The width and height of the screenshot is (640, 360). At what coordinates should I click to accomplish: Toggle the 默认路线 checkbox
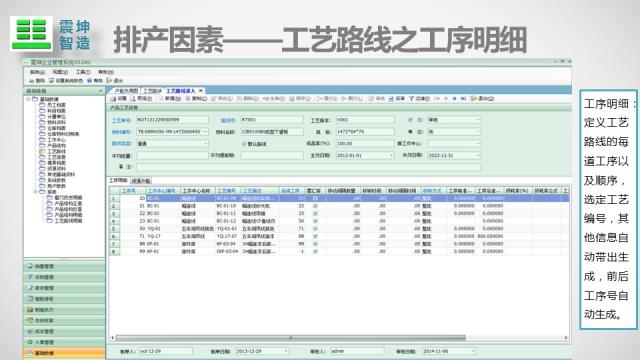click(x=244, y=144)
